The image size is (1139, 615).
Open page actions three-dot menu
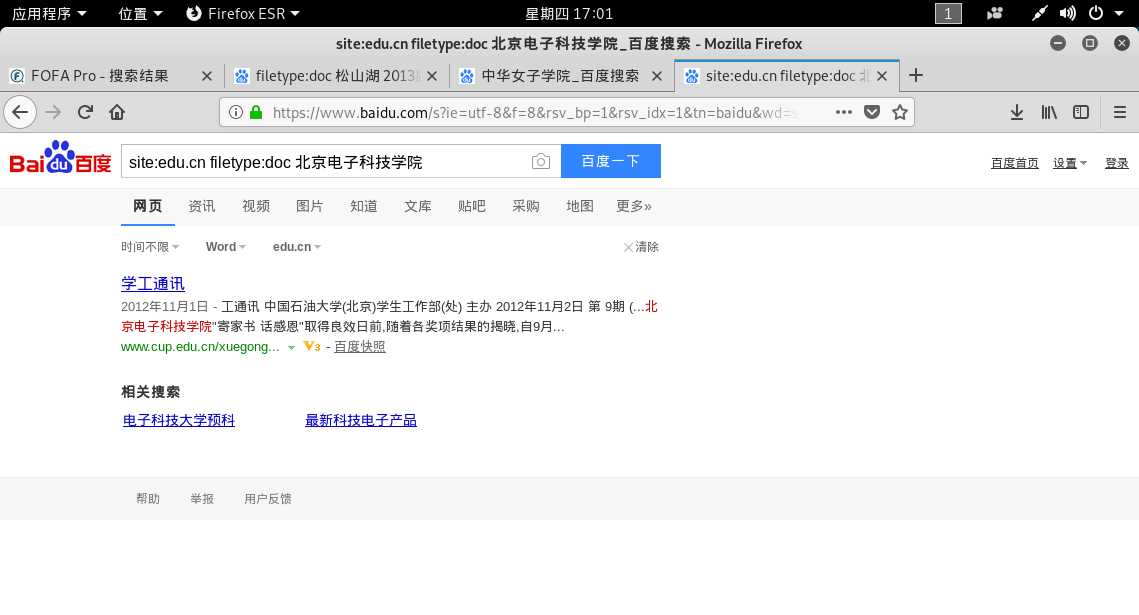tap(843, 113)
